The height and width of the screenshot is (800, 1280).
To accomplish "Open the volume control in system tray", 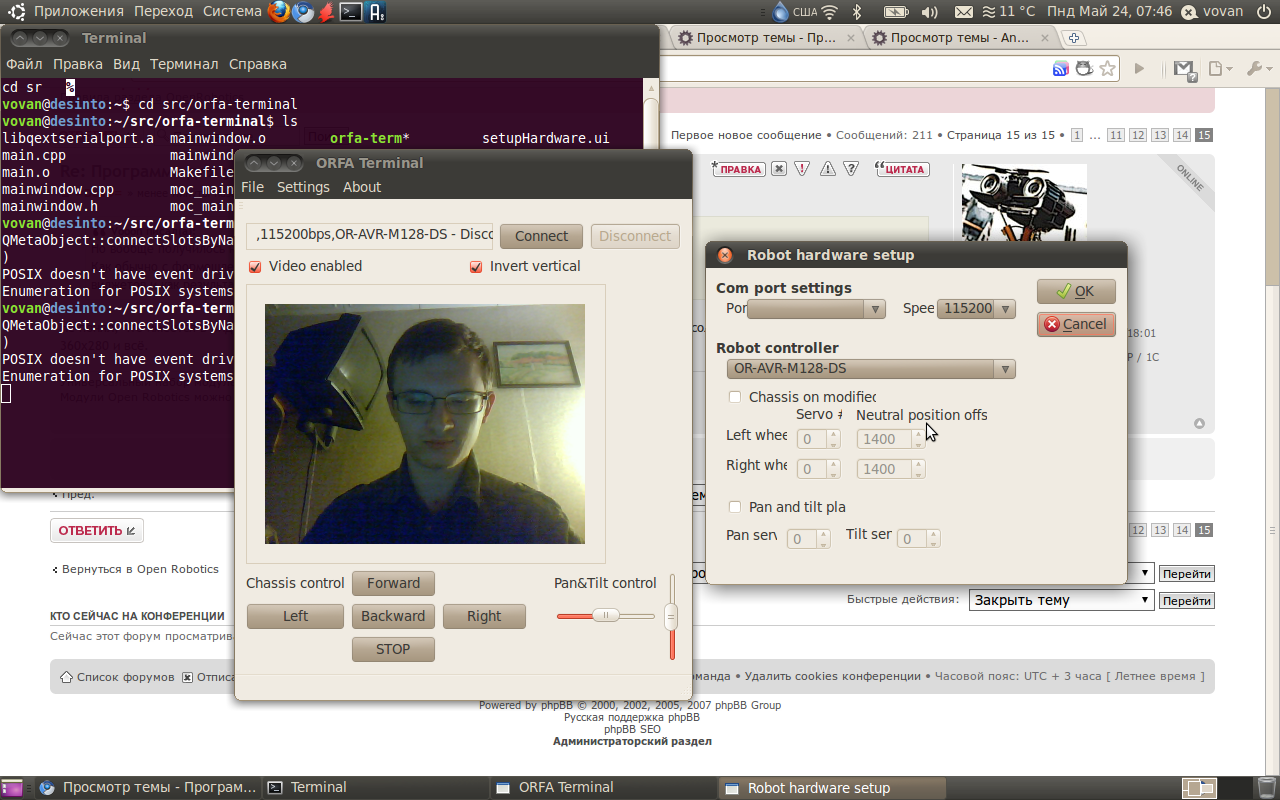I will [929, 12].
